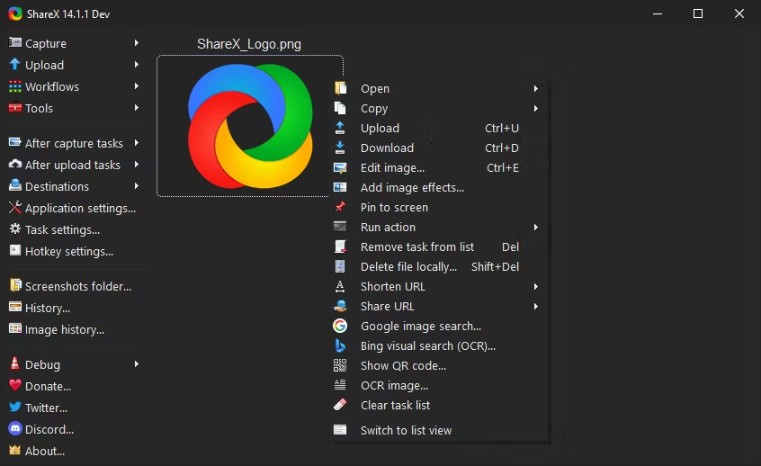761x466 pixels.
Task: Select Edit image from context menu
Action: click(392, 168)
